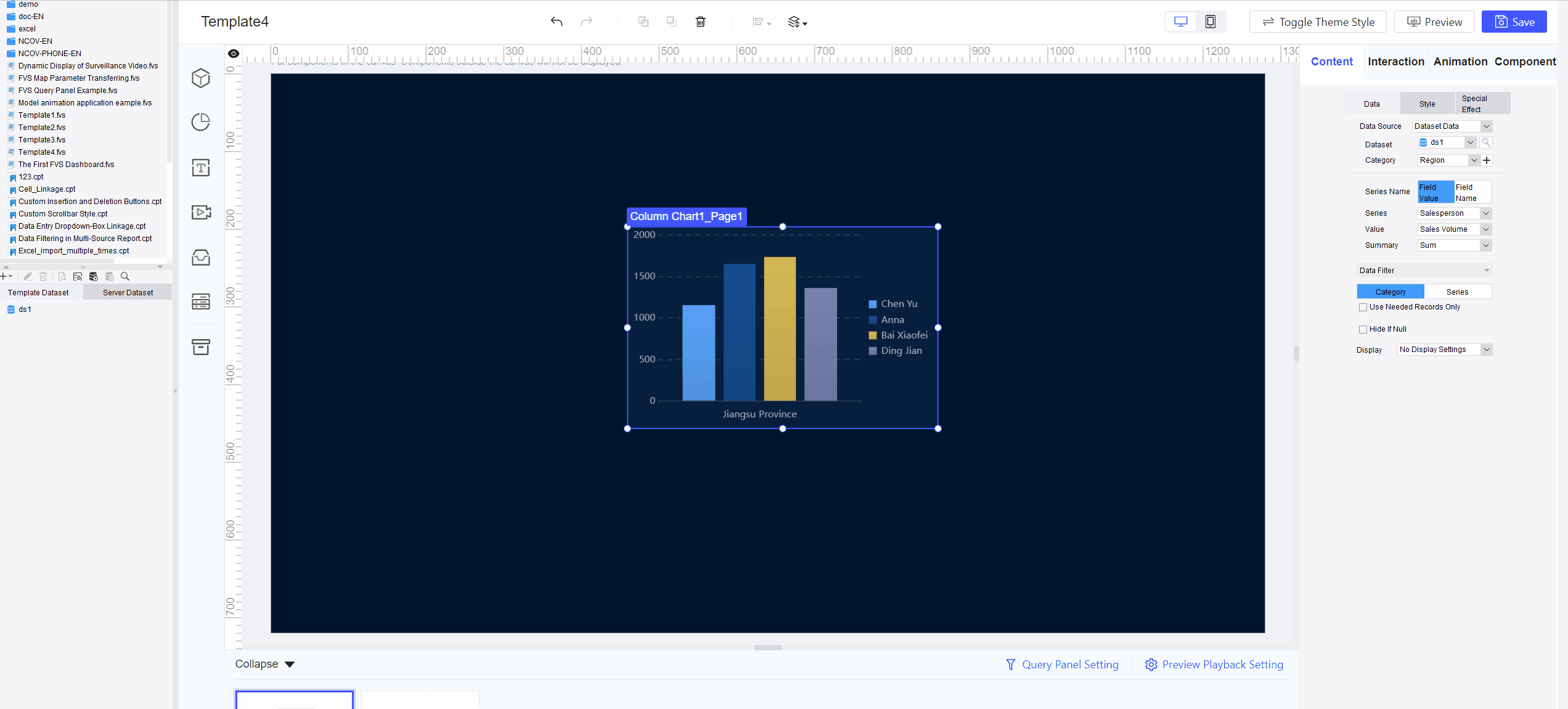Switch to the Interaction tab
The width and height of the screenshot is (1568, 709).
(x=1396, y=62)
